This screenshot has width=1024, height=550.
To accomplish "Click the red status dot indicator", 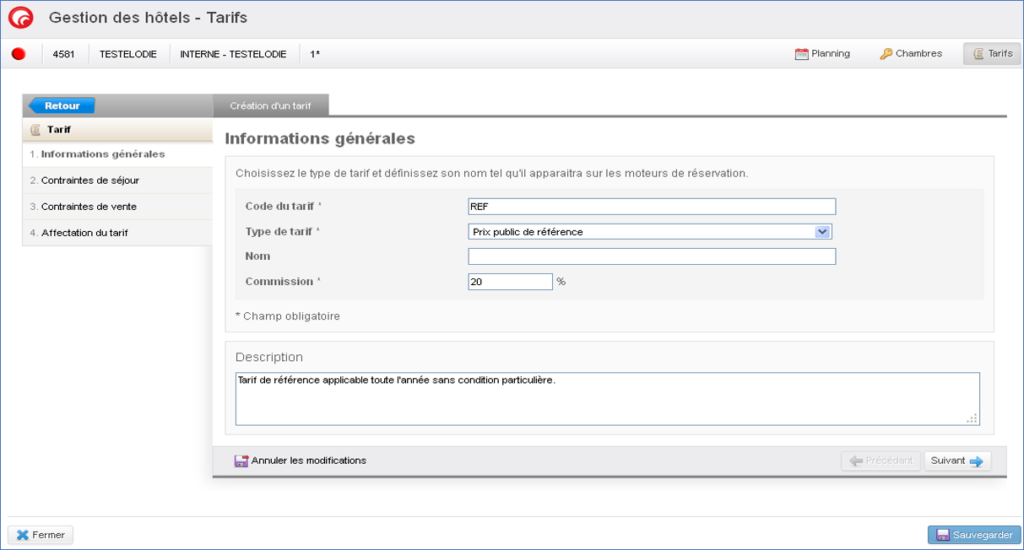I will coord(18,54).
